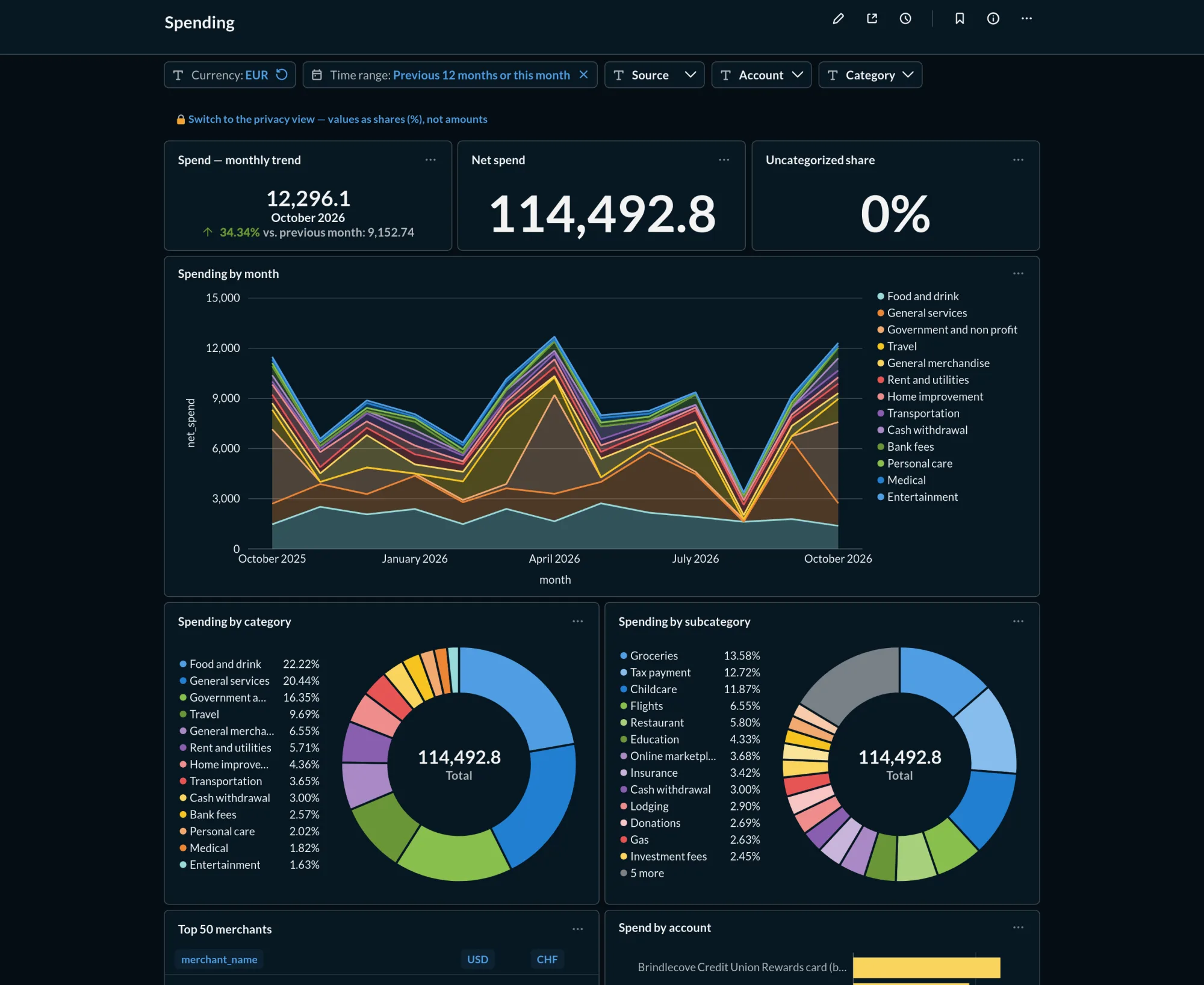Expand the Source filter dropdown
The height and width of the screenshot is (985, 1204).
[654, 75]
